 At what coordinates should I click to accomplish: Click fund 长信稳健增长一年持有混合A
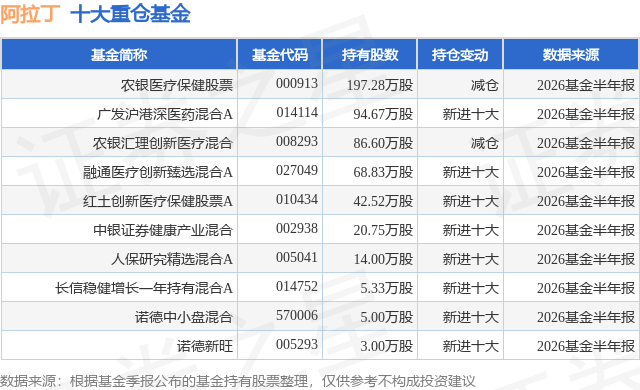144,288
